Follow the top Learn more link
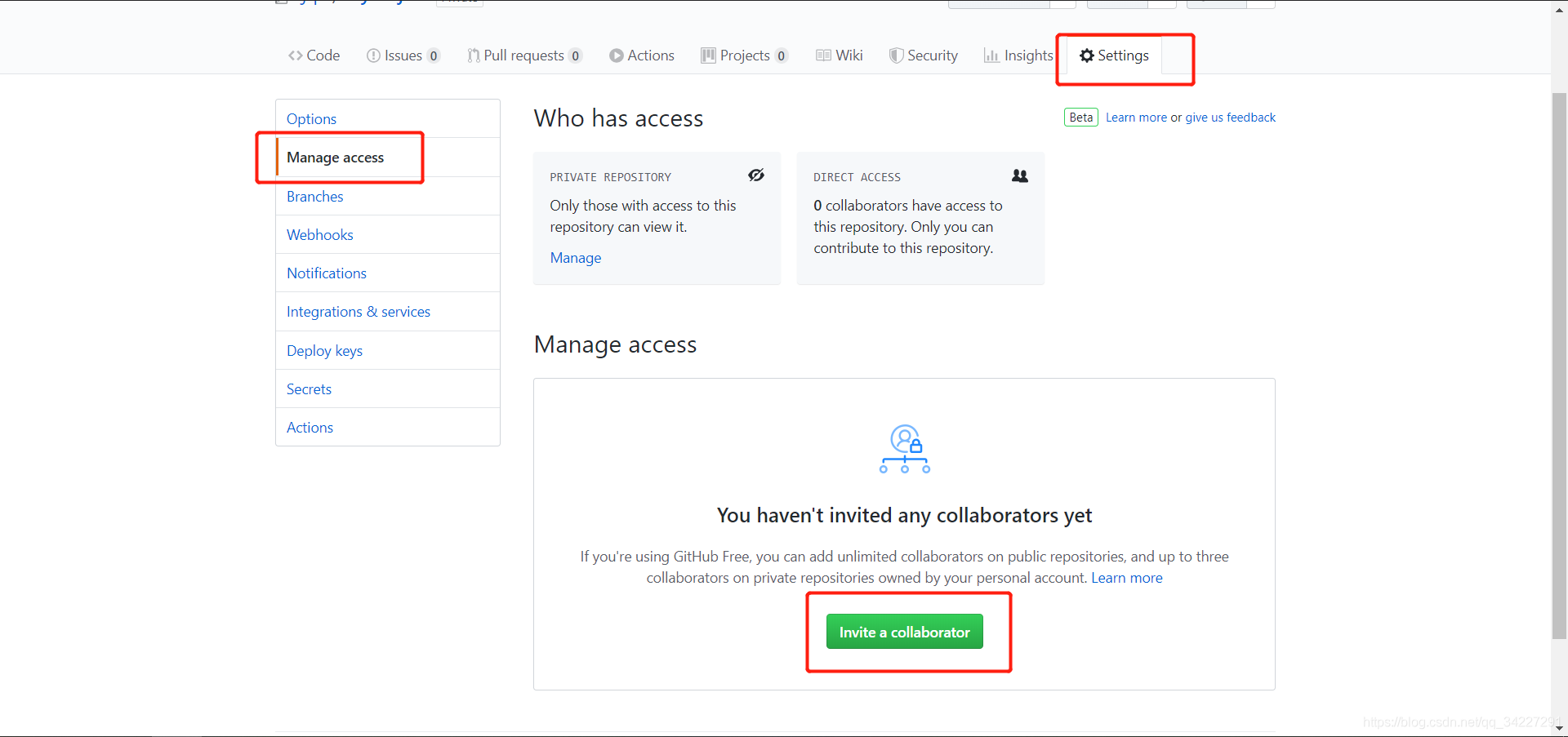 pos(1136,118)
